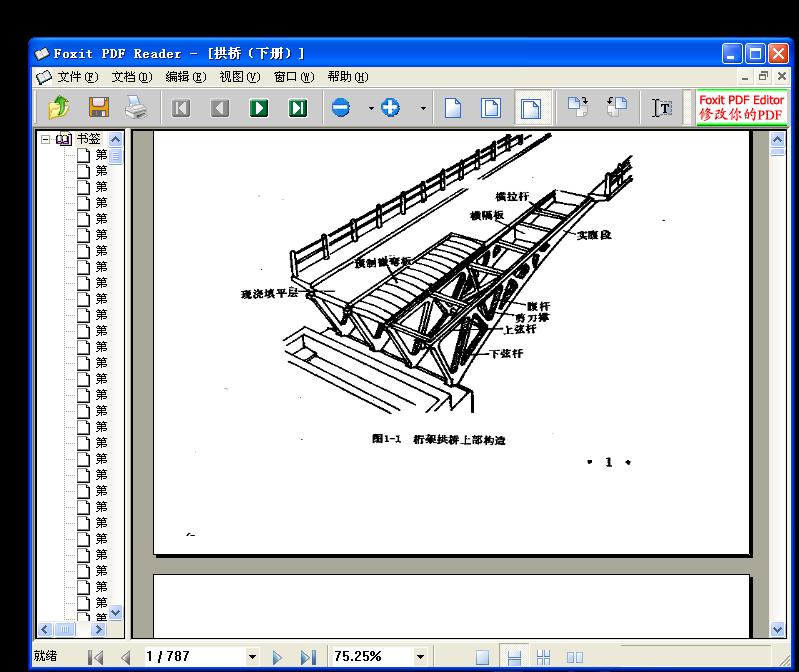Zoom in with blue plus icon
The width and height of the screenshot is (799, 672).
390,107
